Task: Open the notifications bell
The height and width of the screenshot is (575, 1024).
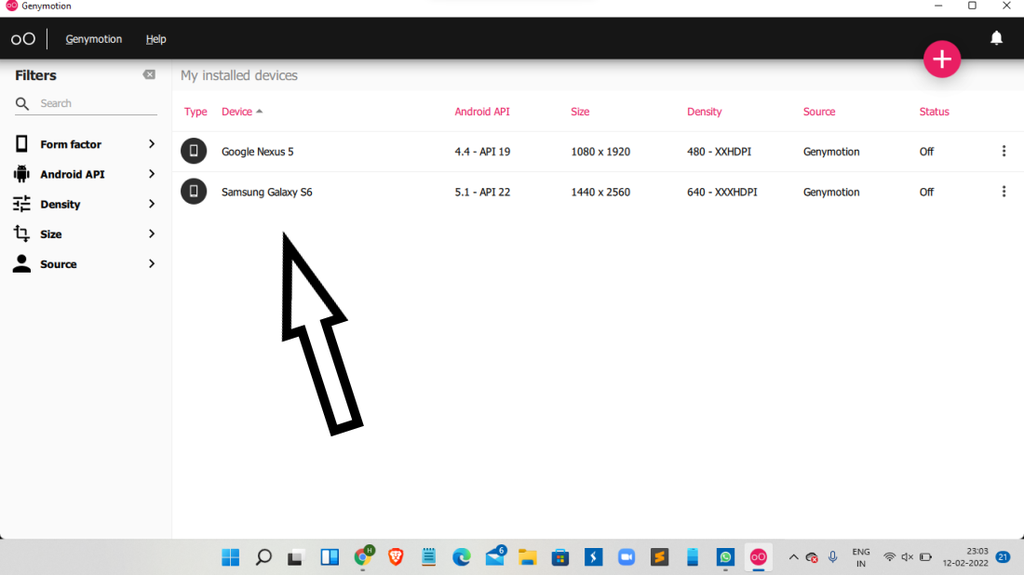Action: pos(996,38)
